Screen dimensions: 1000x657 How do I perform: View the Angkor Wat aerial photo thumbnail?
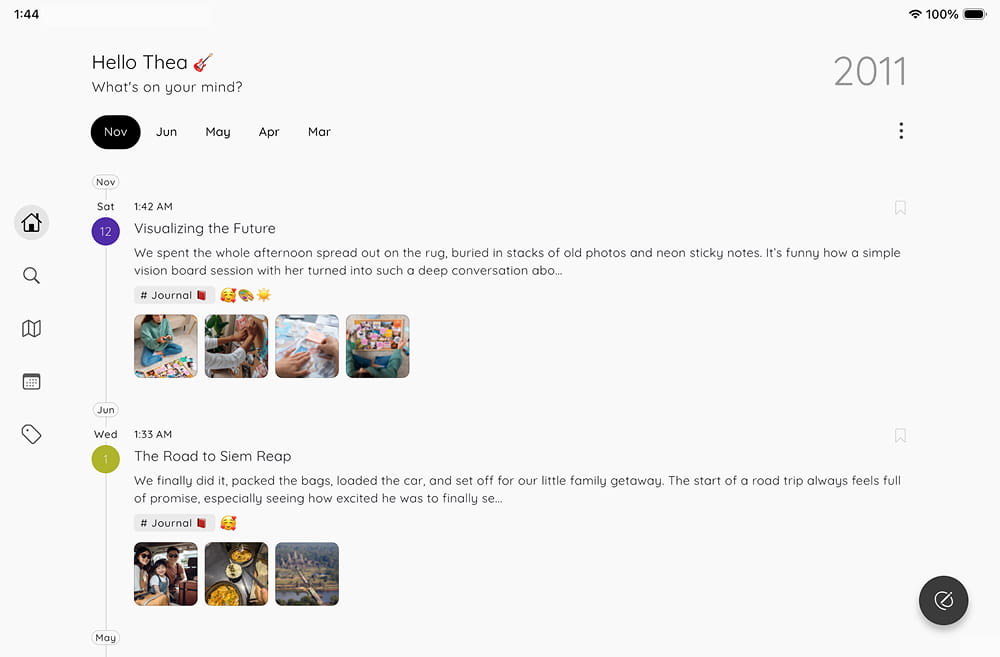(307, 574)
